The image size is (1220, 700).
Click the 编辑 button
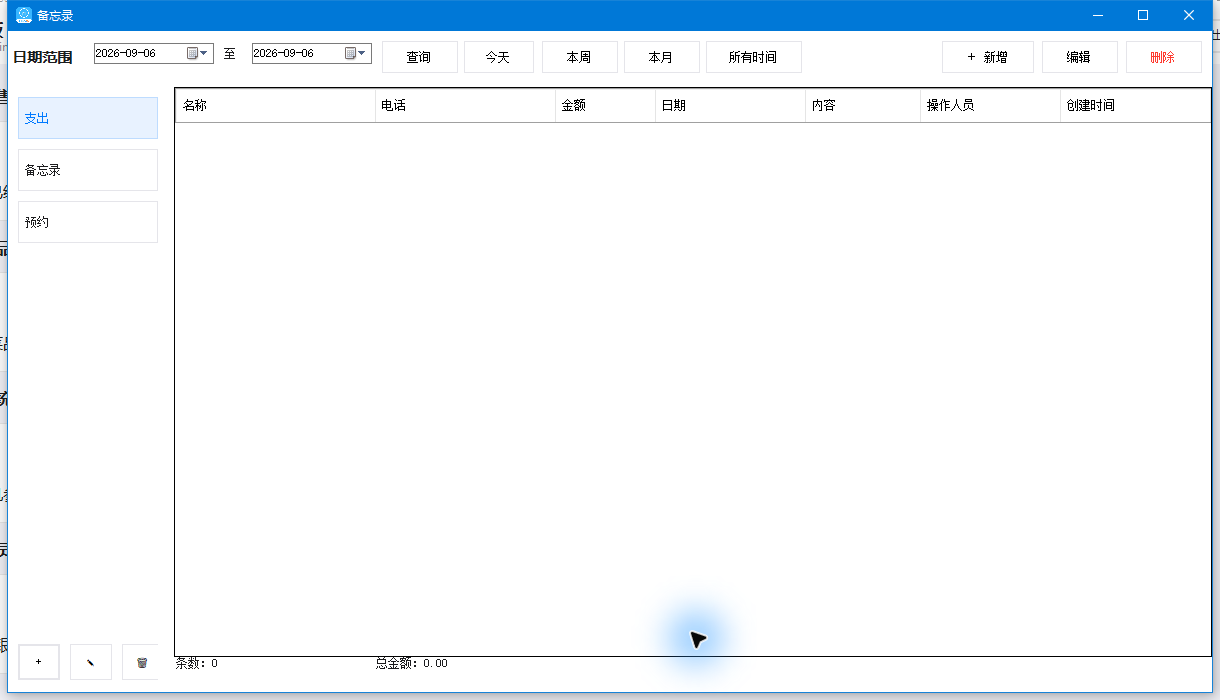[1079, 57]
